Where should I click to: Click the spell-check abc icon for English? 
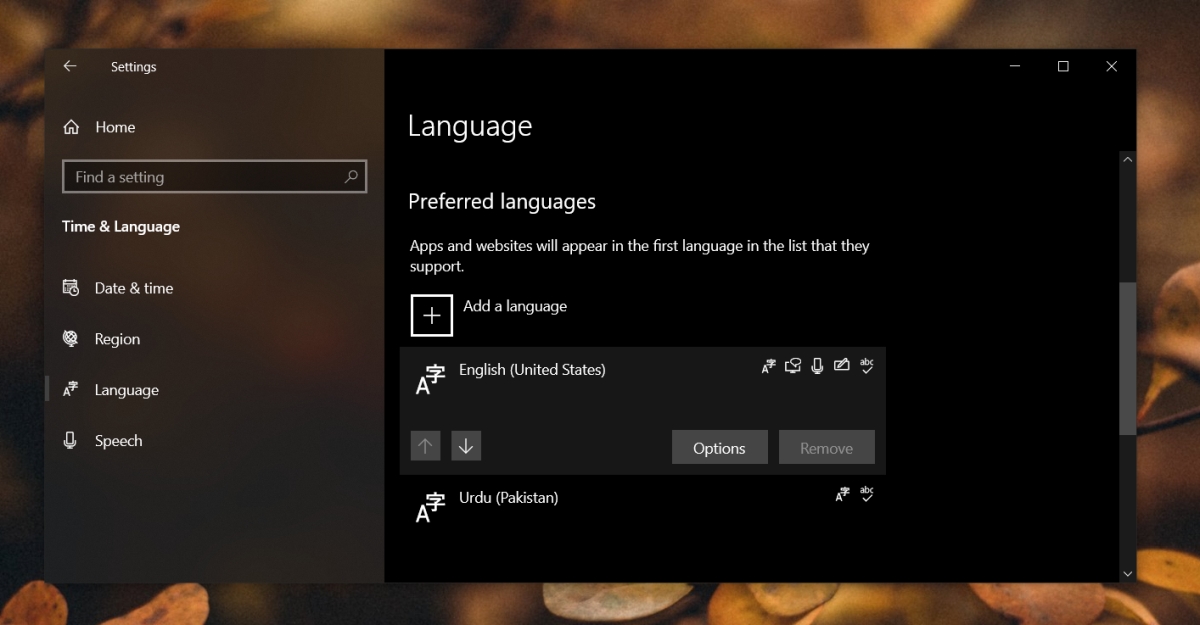click(867, 366)
